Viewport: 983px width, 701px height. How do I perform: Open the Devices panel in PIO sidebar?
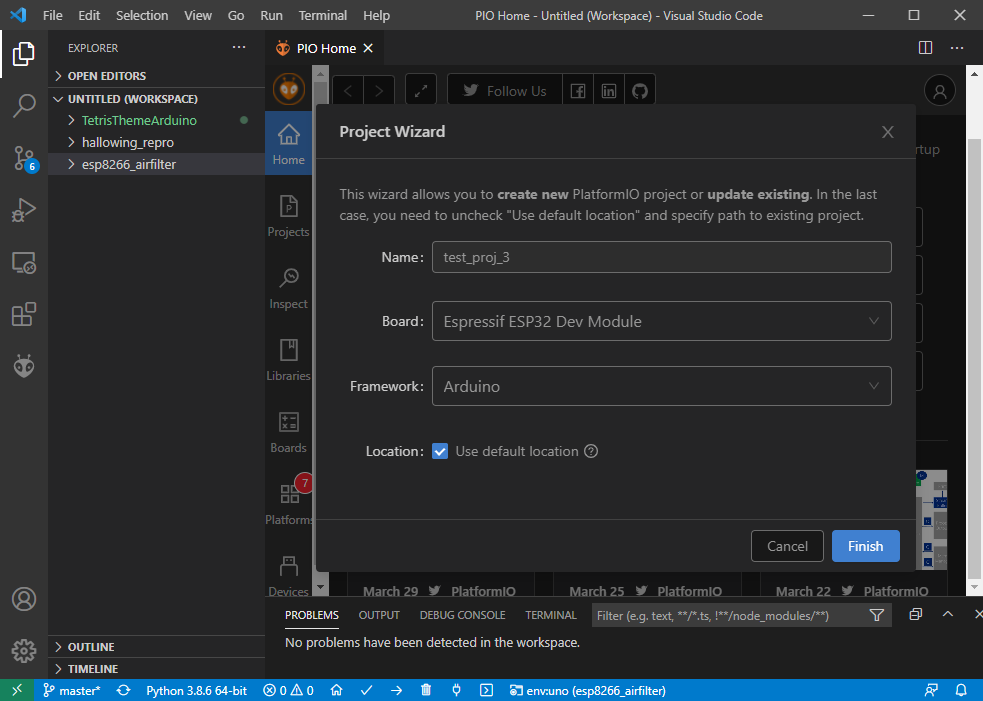[x=288, y=570]
